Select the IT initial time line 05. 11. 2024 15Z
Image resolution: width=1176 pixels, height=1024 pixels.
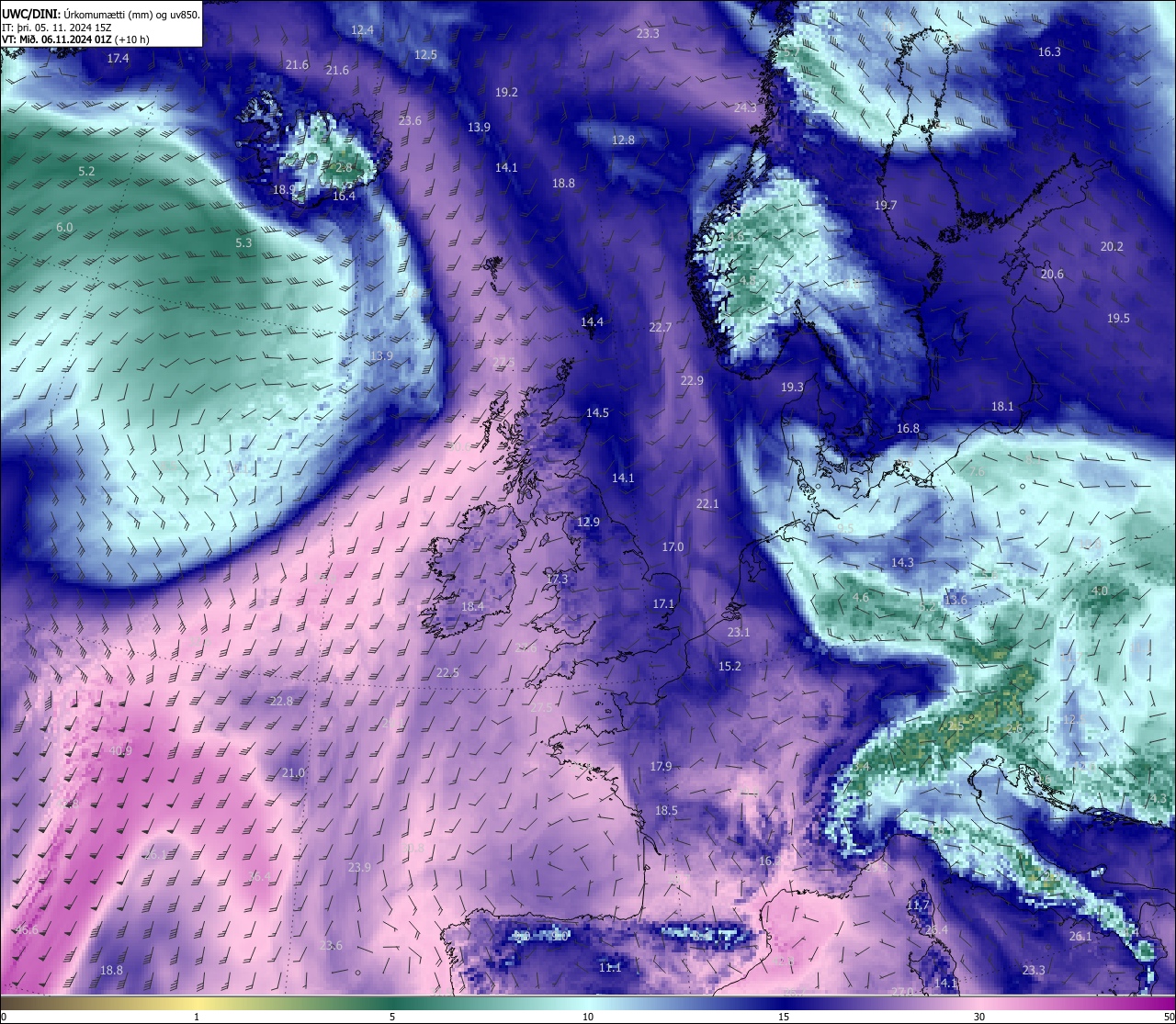(57, 28)
